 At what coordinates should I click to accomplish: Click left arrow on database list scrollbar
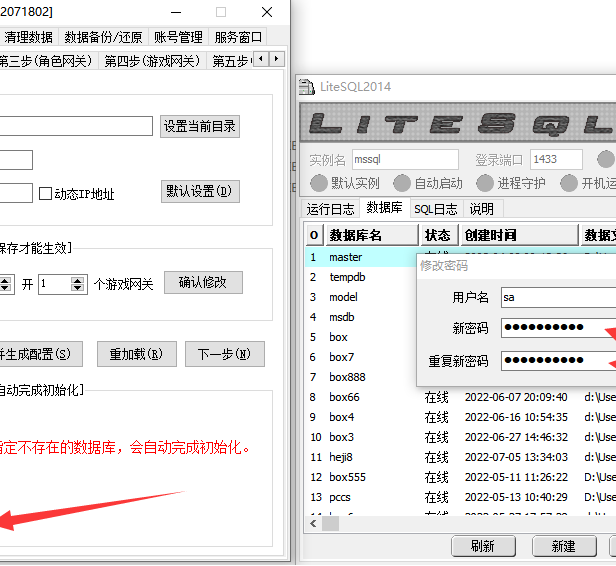coord(313,522)
